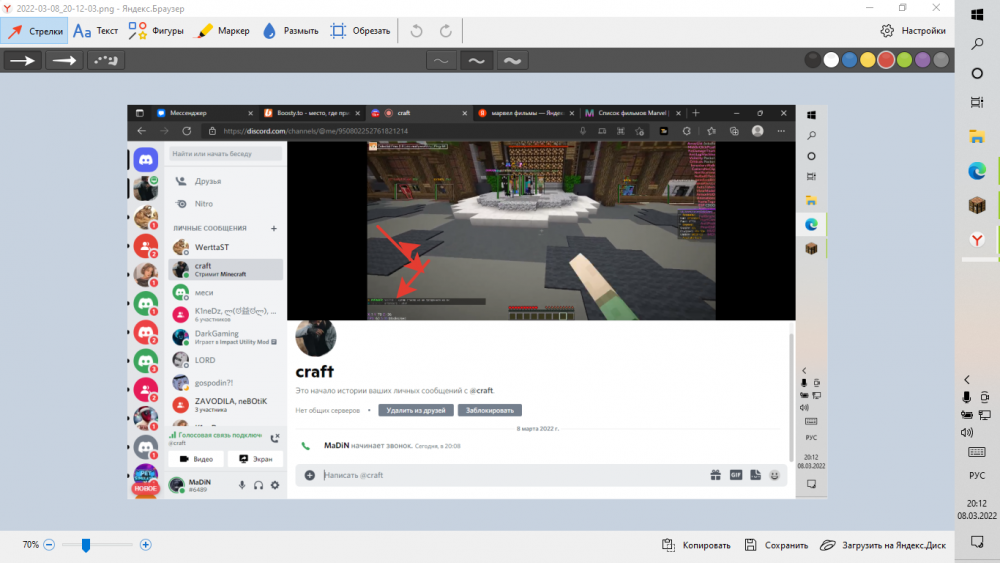Open the network tray icon
1000x563 pixels.
pyautogui.click(x=985, y=415)
